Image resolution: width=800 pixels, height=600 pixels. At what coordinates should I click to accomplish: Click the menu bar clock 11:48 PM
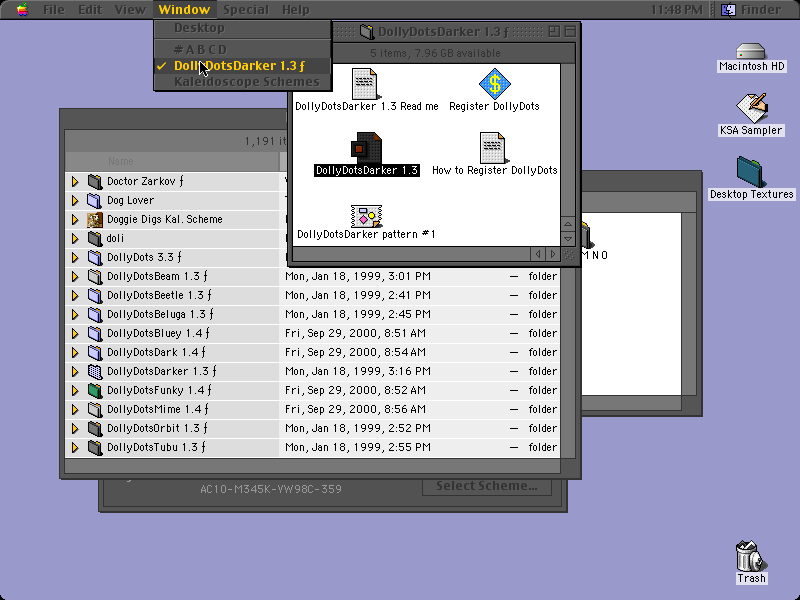[x=677, y=10]
